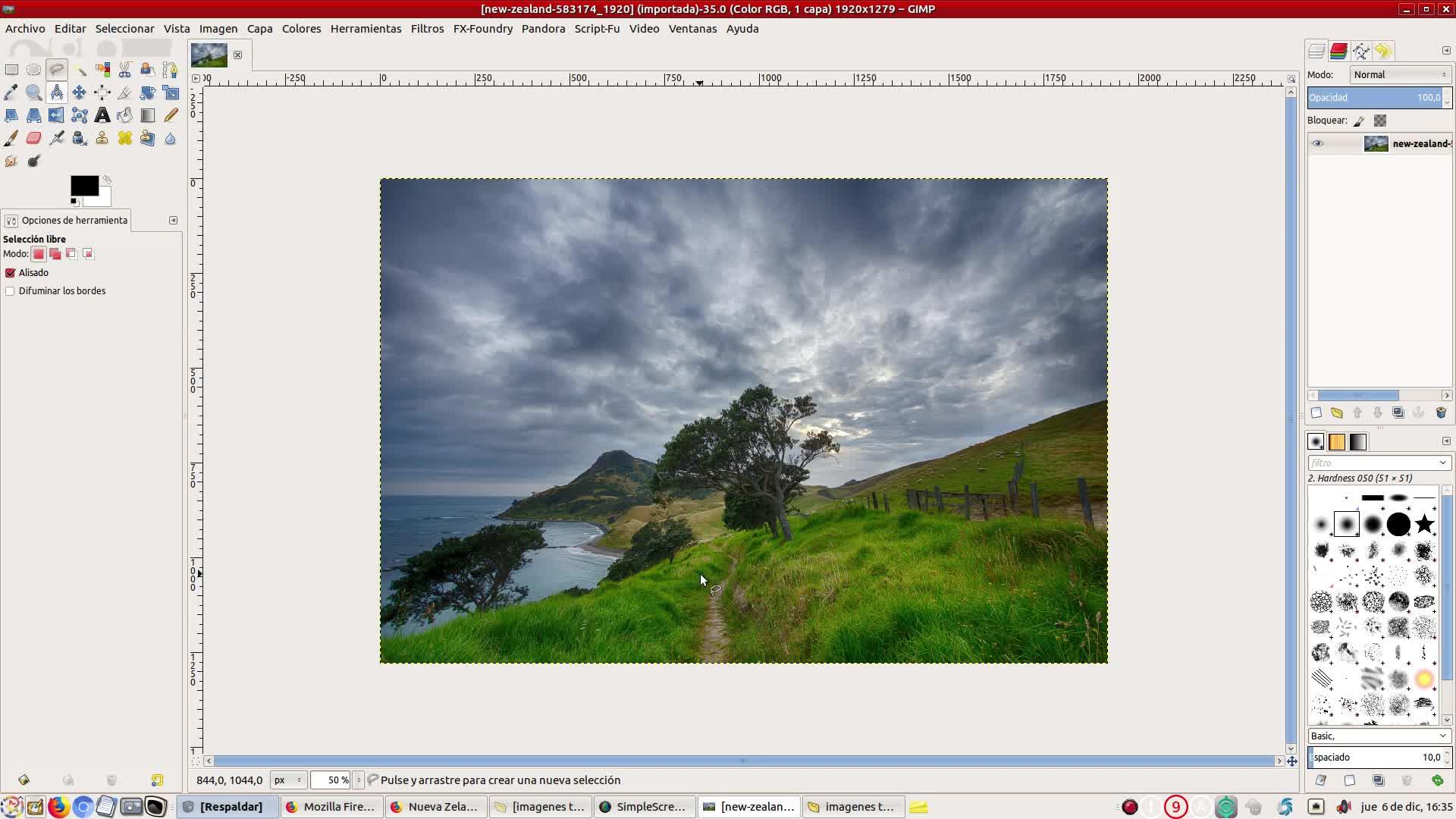This screenshot has width=1456, height=819.
Task: Click the brush filtro input field
Action: tap(1373, 463)
